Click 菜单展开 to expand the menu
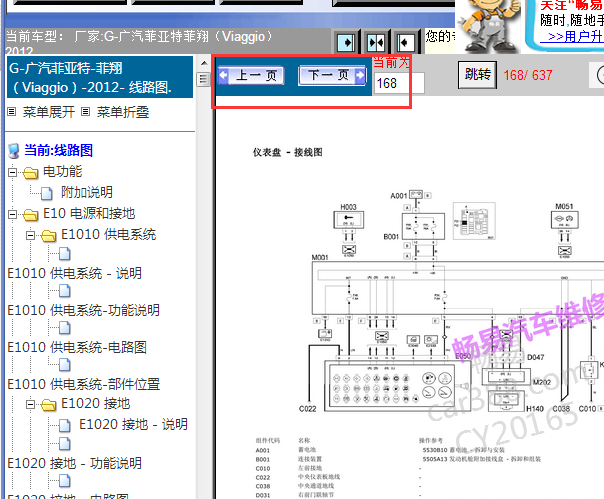This screenshot has height=499, width=604. pyautogui.click(x=49, y=112)
